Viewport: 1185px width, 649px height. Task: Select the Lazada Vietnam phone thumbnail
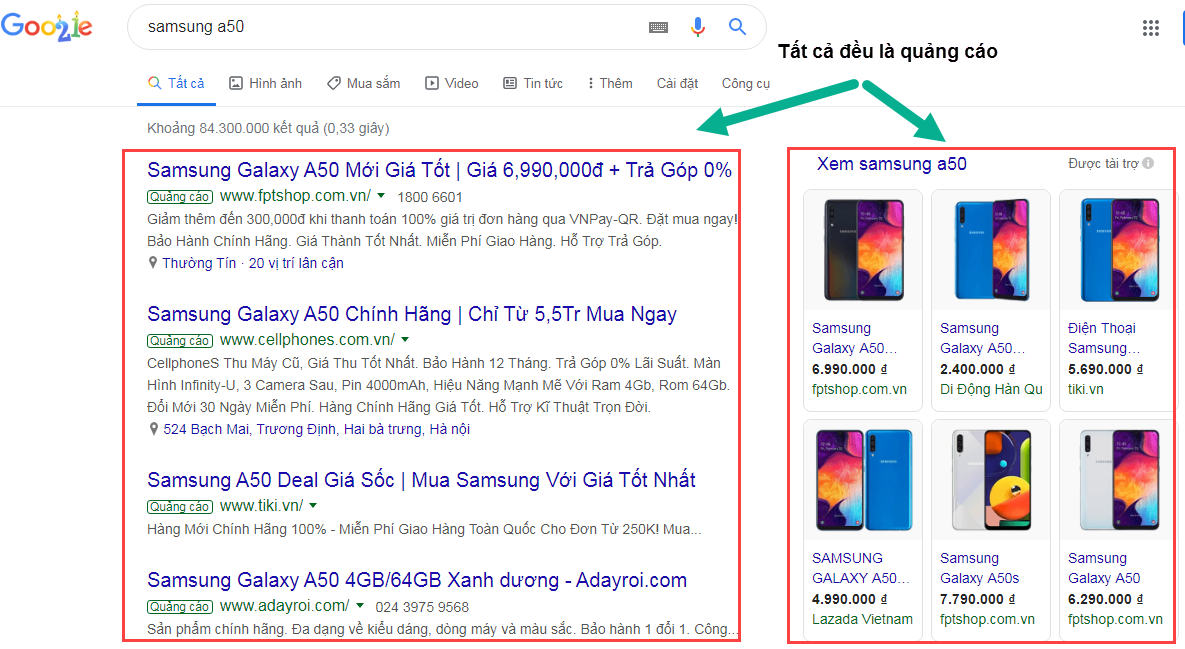[862, 479]
